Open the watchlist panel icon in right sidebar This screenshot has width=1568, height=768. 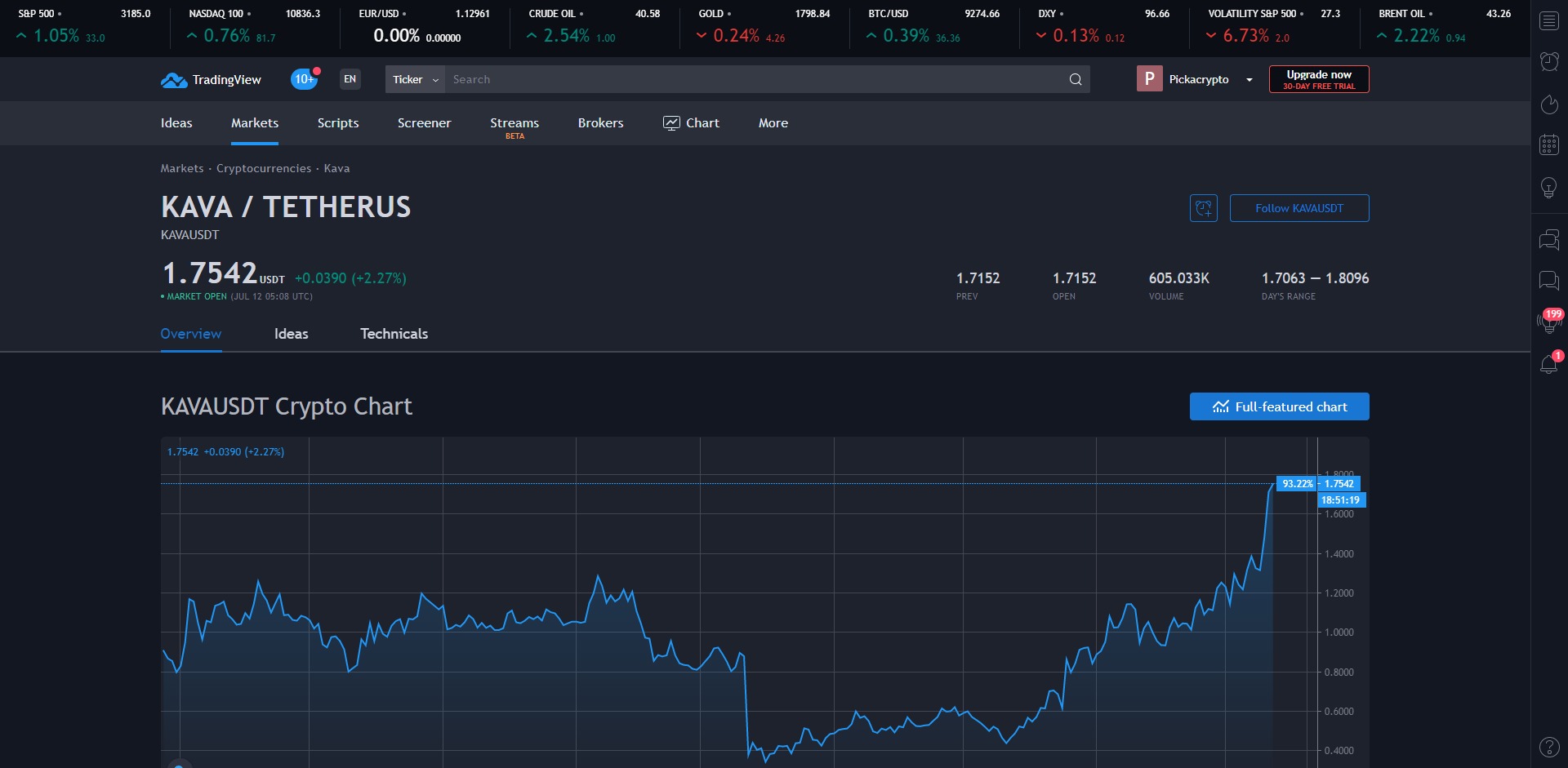coord(1548,21)
